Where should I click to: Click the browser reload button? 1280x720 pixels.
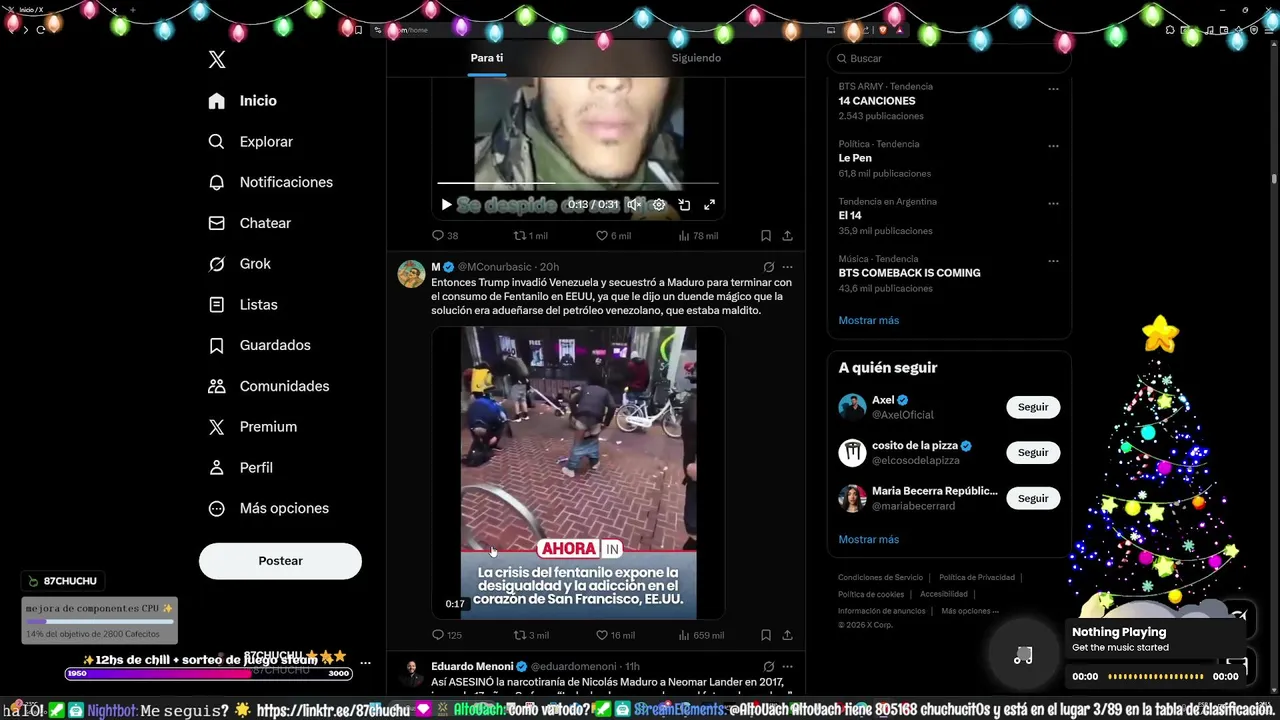[41, 30]
